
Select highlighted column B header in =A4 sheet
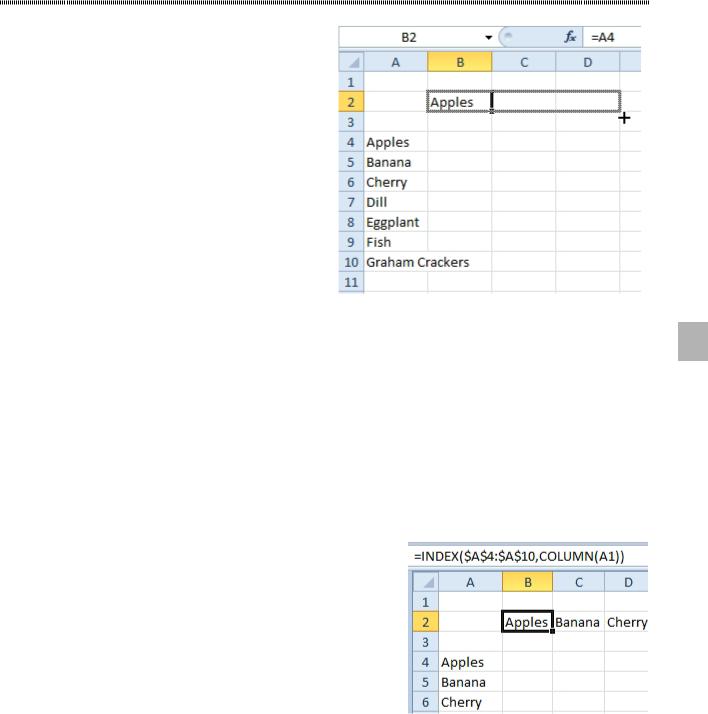(x=460, y=62)
